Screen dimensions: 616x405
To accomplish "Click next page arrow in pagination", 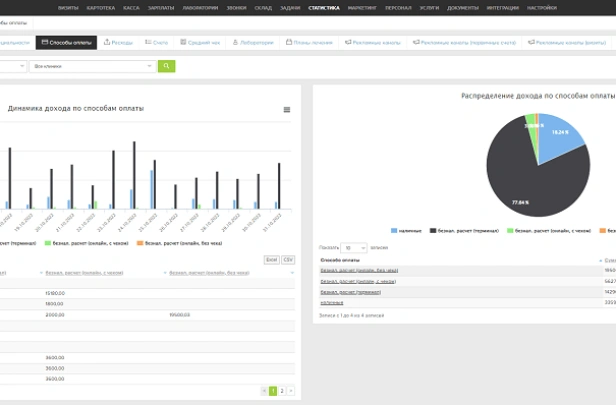I will click(291, 391).
